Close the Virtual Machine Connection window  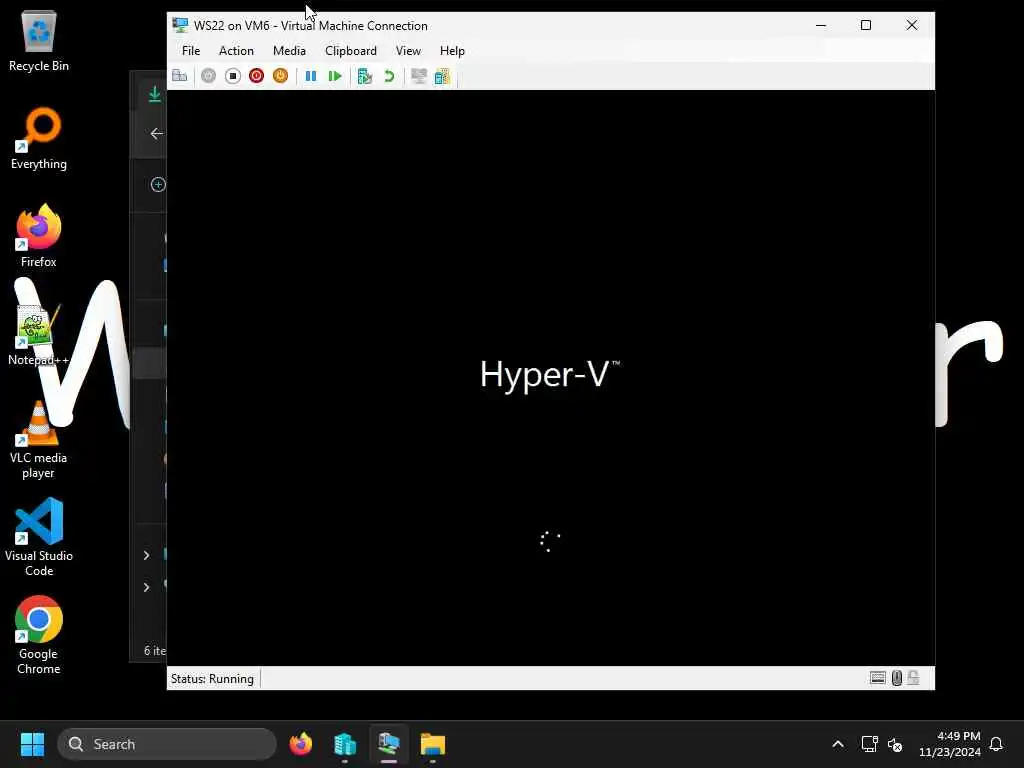912,25
